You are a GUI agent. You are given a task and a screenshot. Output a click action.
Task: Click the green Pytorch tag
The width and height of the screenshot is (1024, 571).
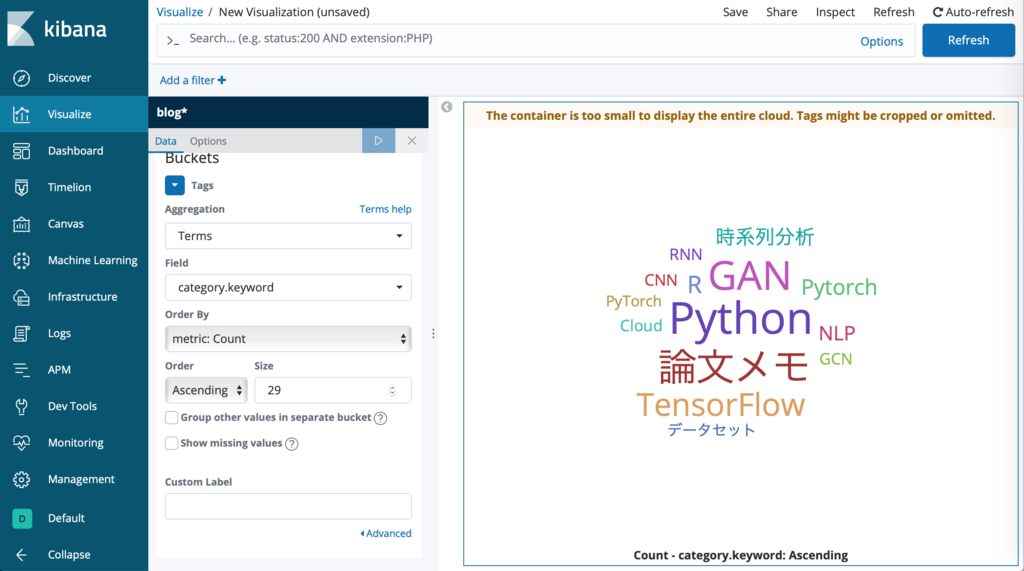point(839,287)
